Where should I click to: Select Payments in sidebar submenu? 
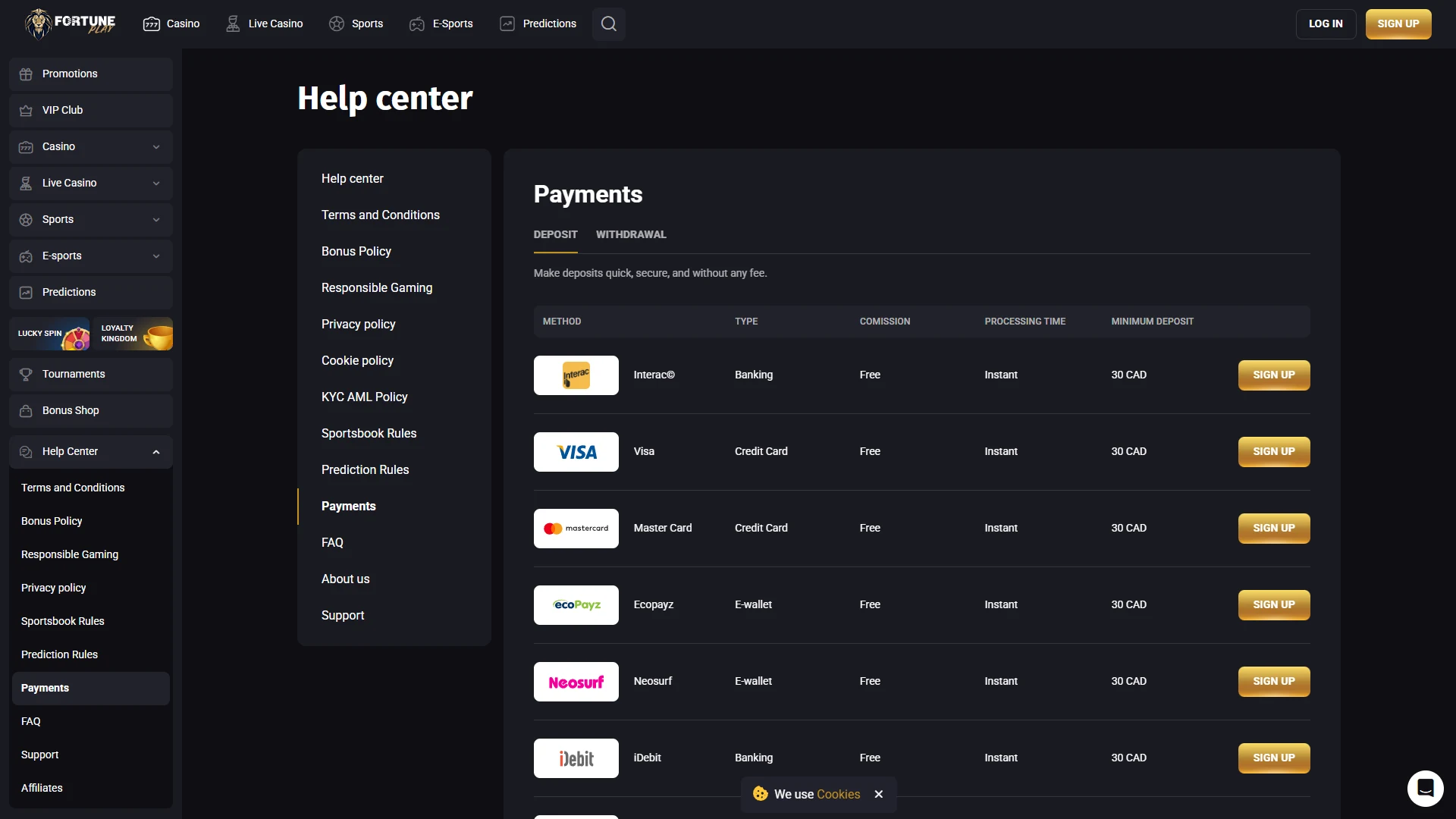pos(91,688)
